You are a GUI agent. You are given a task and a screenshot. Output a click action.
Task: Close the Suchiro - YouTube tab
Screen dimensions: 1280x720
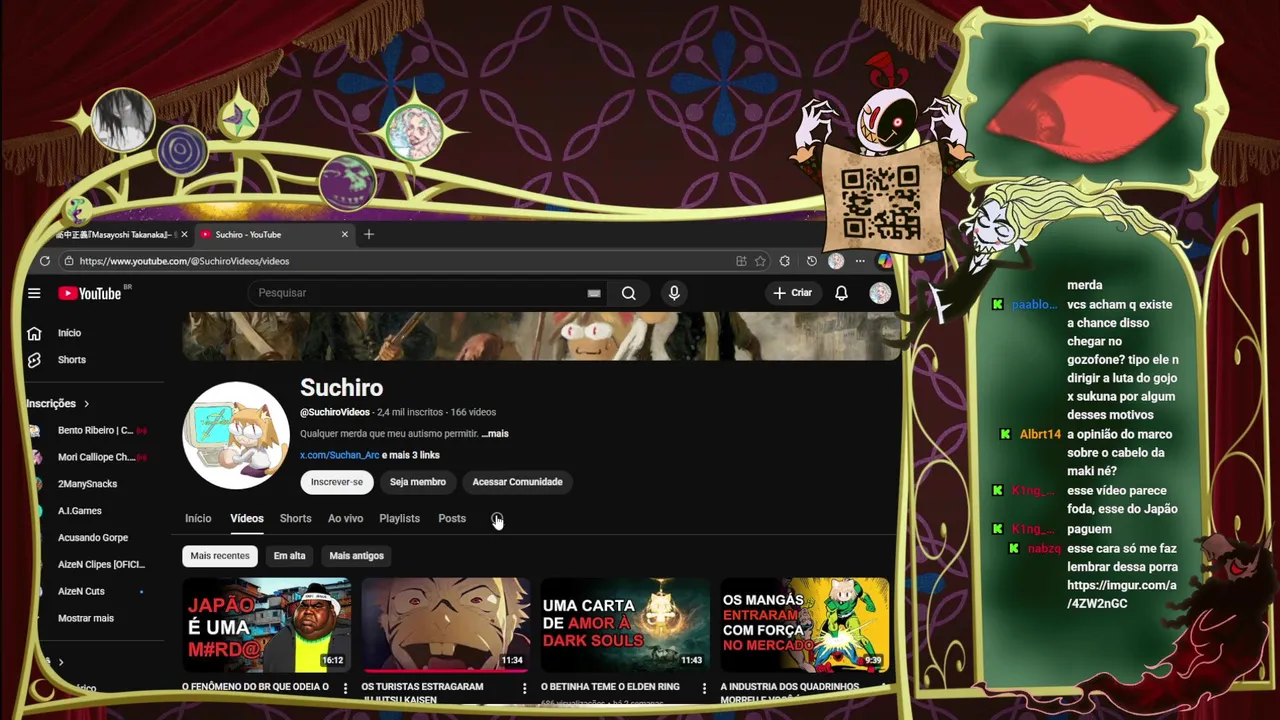coord(345,234)
